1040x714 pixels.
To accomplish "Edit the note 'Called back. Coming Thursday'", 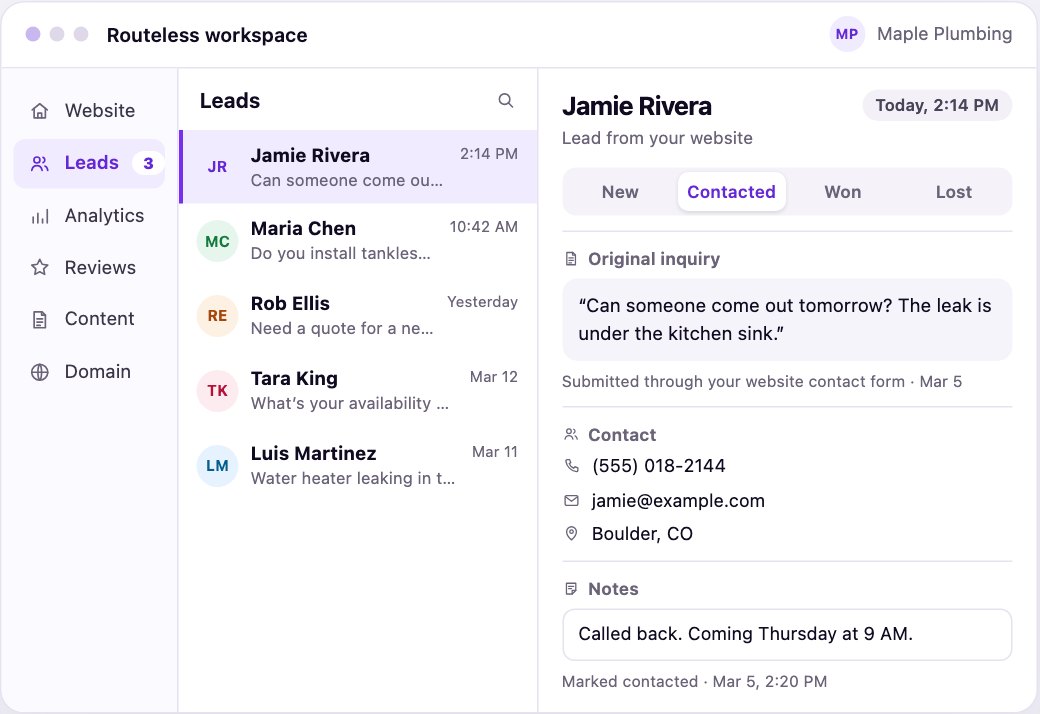I will (x=787, y=634).
